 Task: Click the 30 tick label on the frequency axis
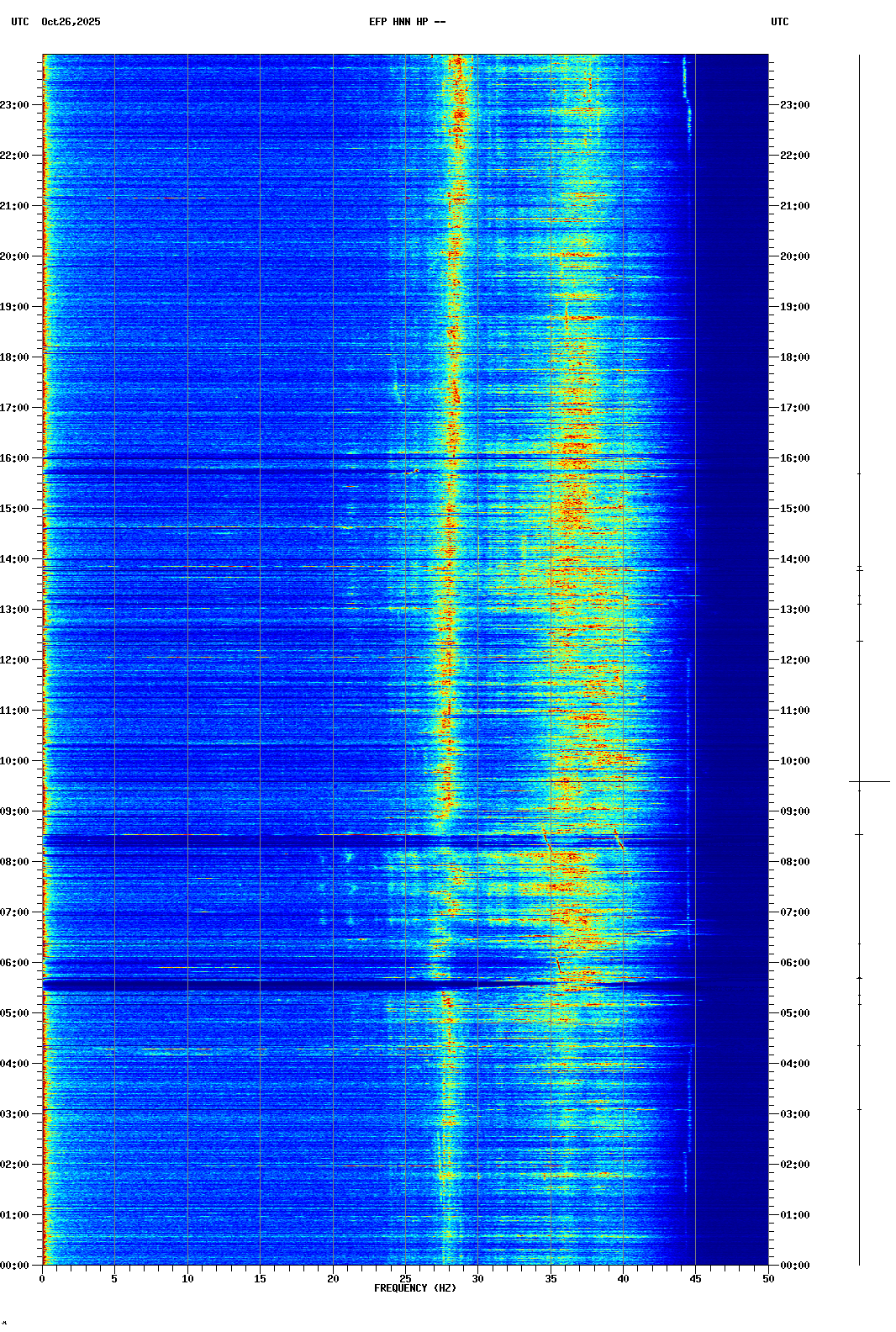pos(477,1279)
